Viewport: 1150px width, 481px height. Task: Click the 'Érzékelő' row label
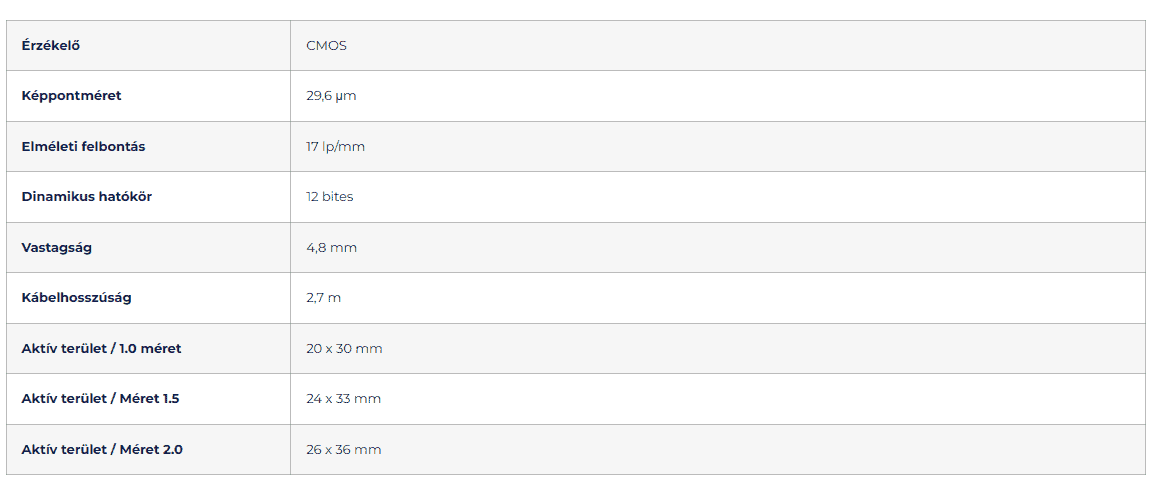pyautogui.click(x=51, y=46)
